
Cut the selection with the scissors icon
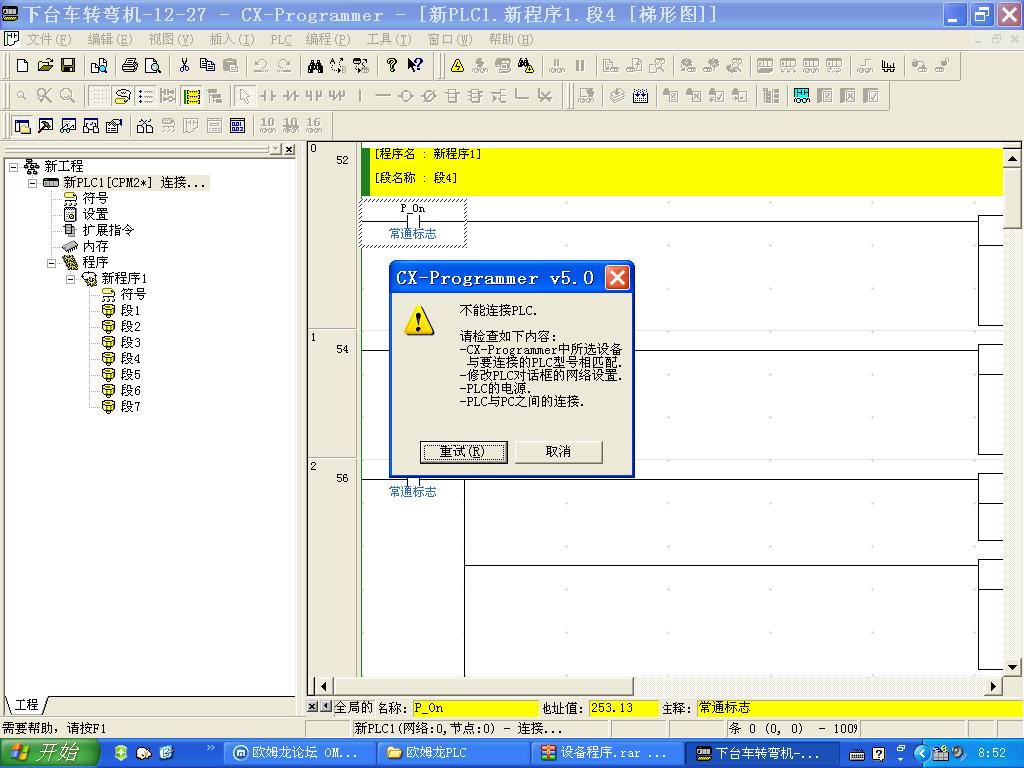click(184, 65)
